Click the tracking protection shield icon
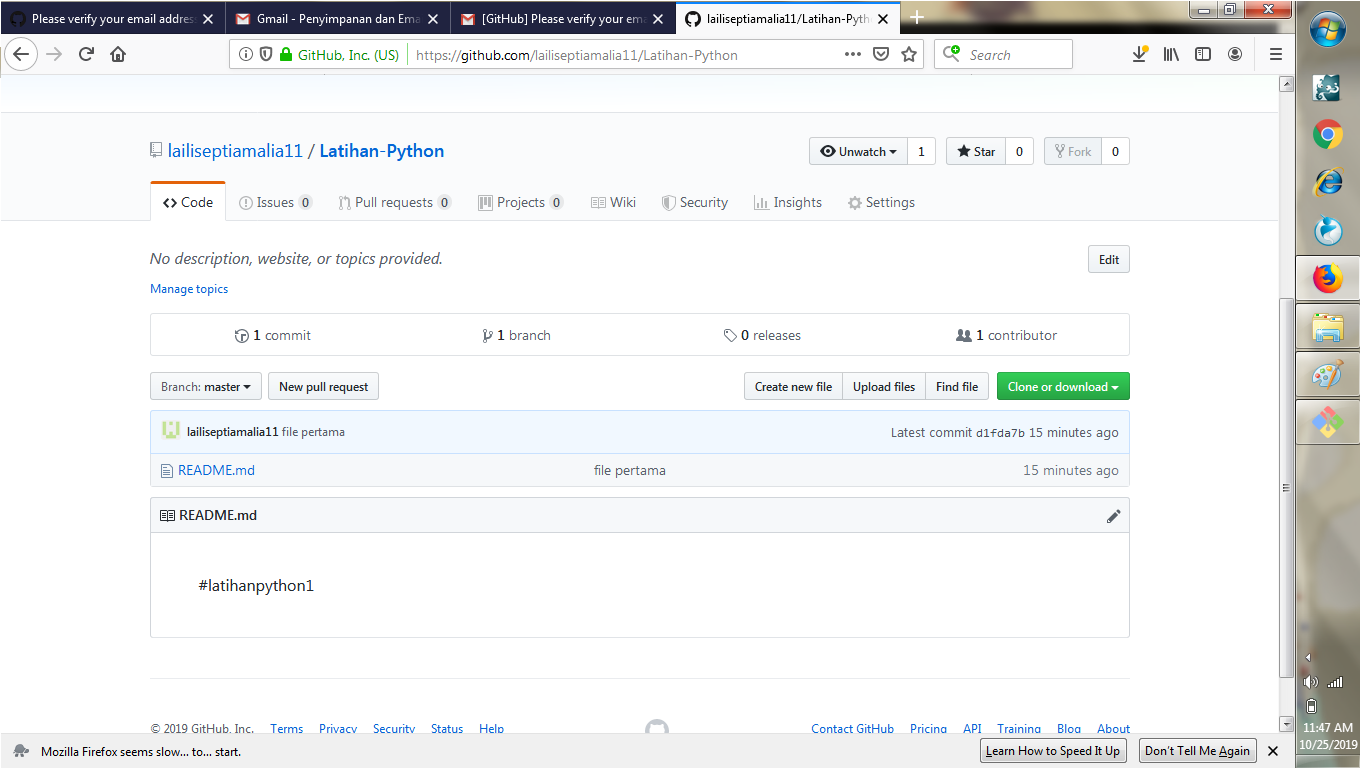 (x=266, y=54)
